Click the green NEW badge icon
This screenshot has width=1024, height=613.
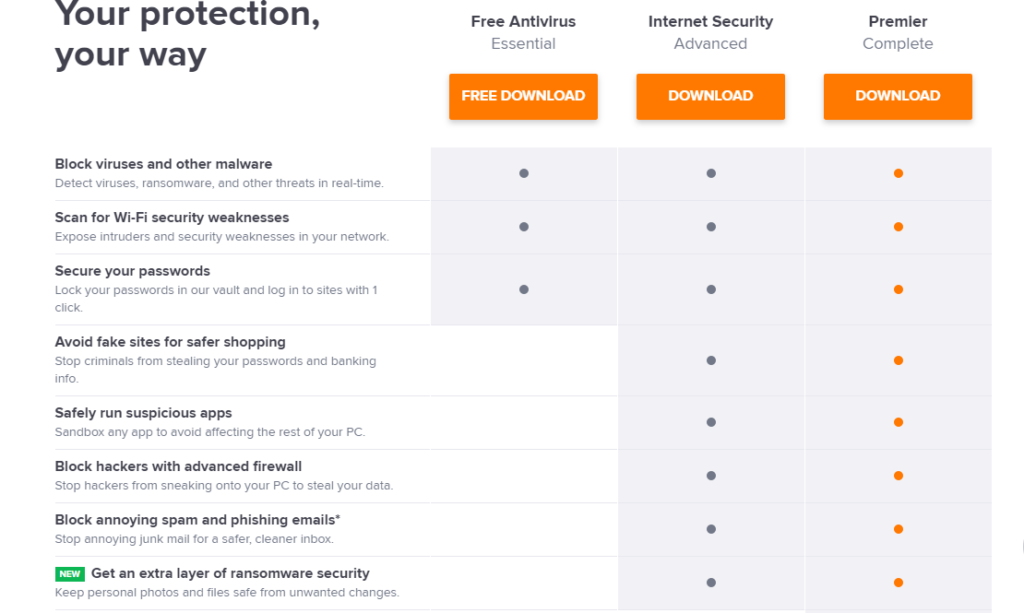click(70, 574)
